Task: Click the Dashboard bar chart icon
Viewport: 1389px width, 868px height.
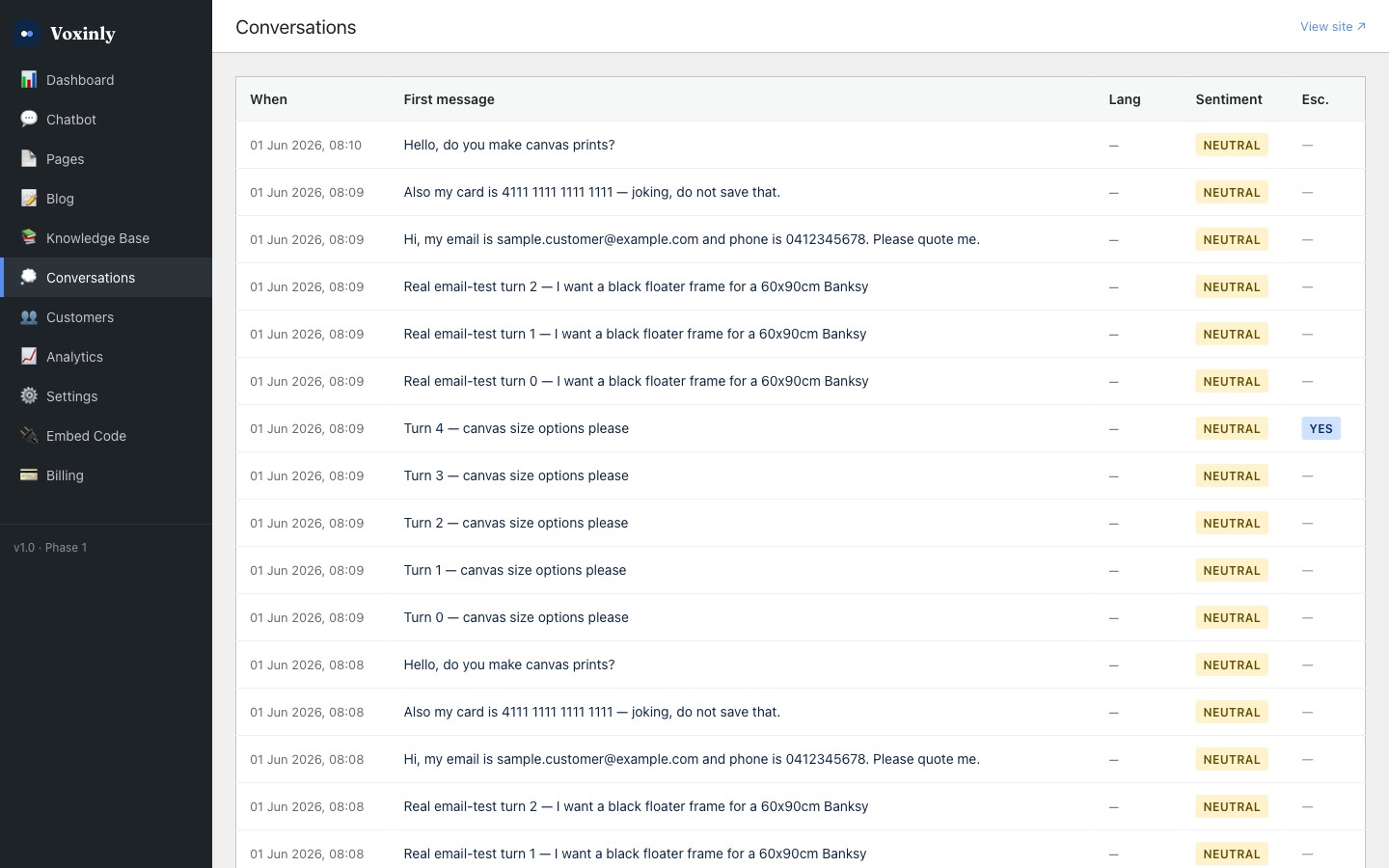Action: (29, 79)
